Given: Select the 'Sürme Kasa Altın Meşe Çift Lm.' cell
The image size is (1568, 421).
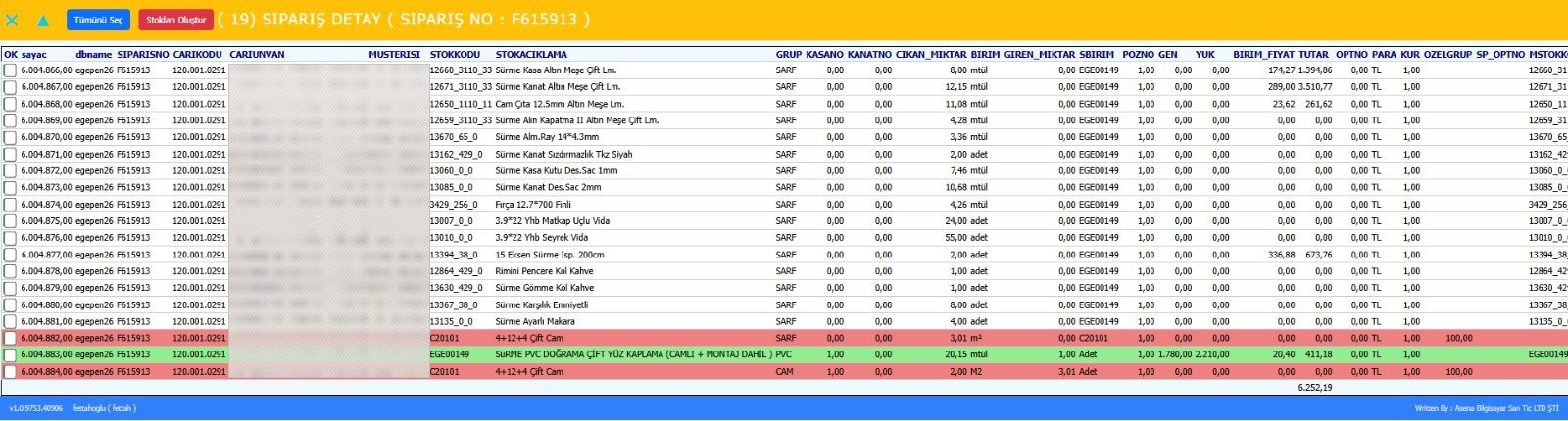Looking at the screenshot, I should 556,70.
